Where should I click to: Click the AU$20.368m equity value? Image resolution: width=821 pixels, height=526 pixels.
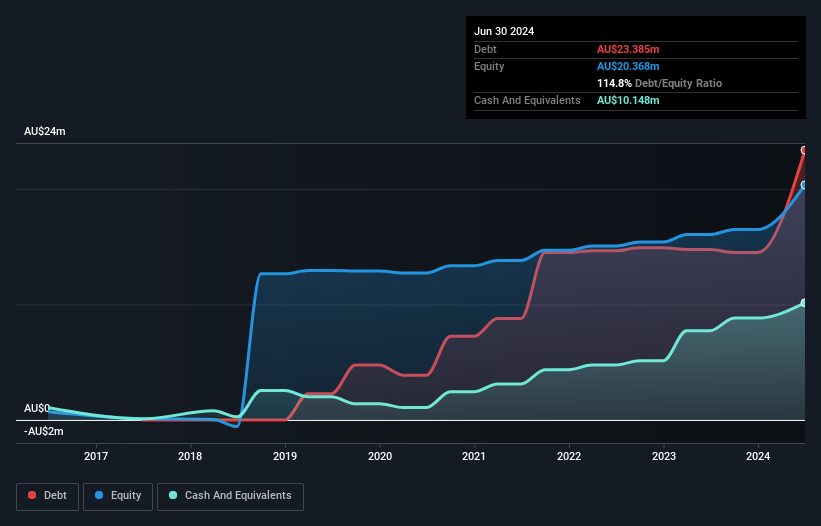click(628, 66)
